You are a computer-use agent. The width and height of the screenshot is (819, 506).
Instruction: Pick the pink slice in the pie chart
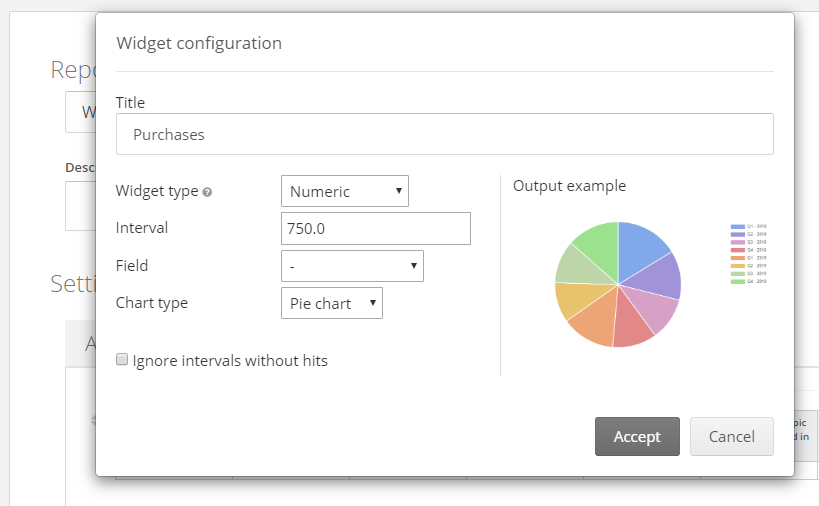tap(657, 311)
